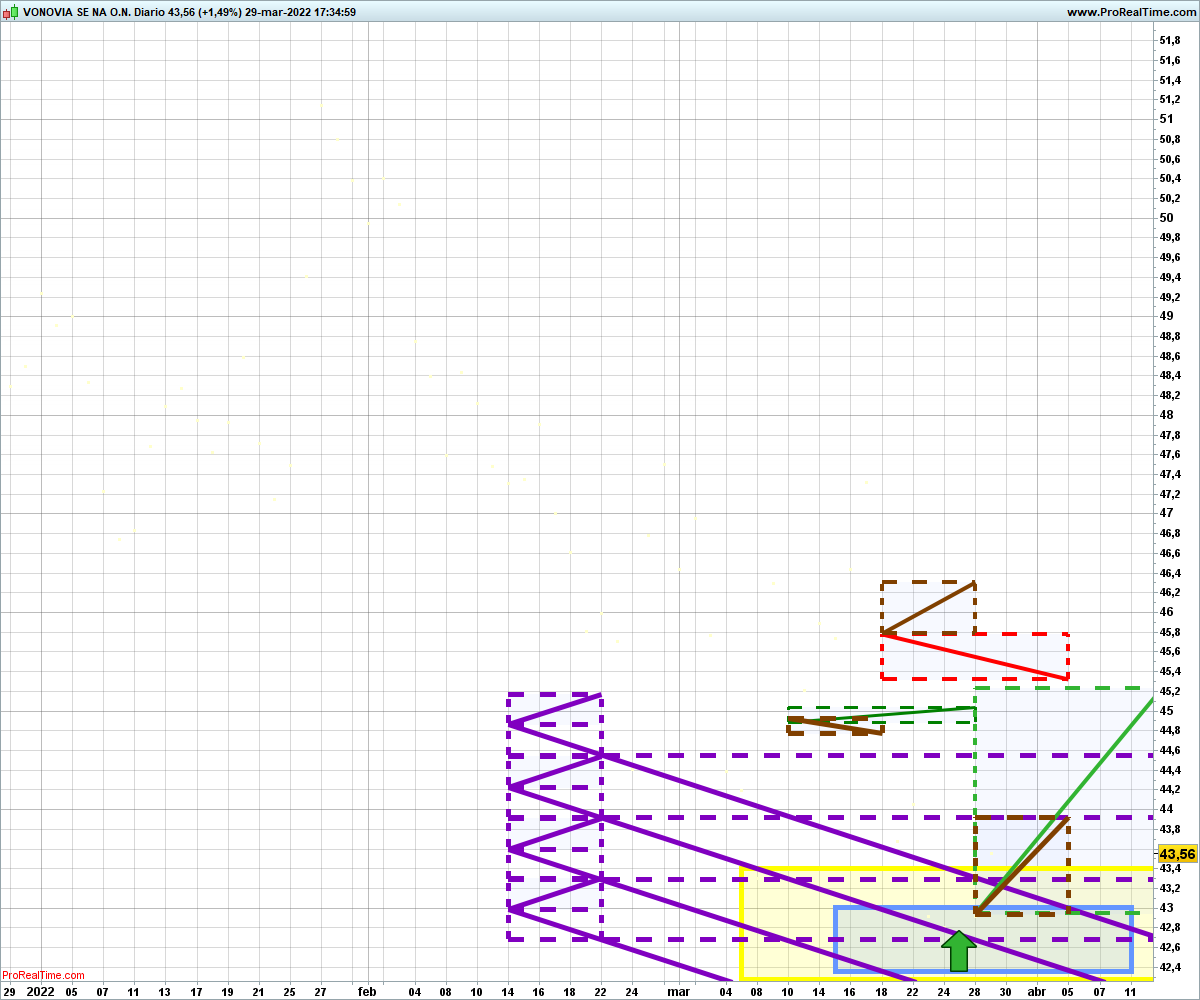Click the candlestick chart icon beside VONOVIA title

[x=11, y=12]
